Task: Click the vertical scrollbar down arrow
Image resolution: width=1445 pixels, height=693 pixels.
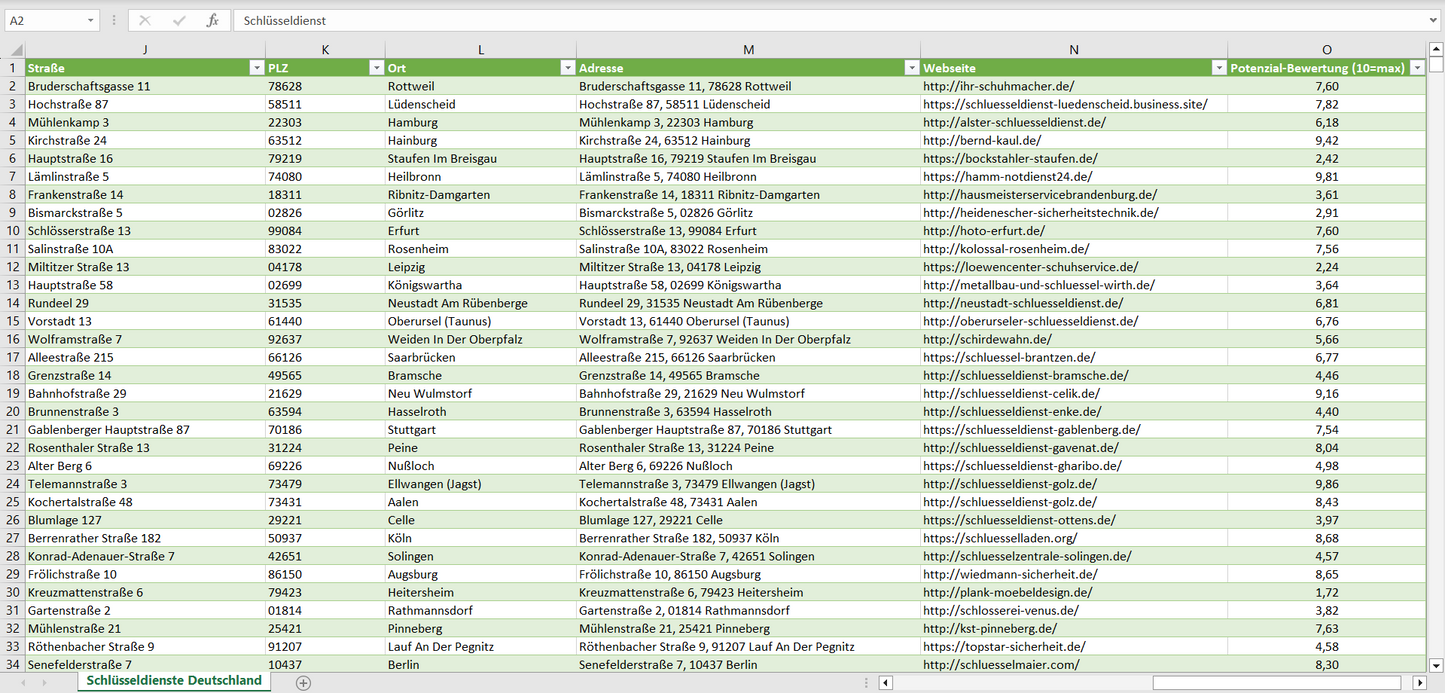Action: (x=1436, y=665)
